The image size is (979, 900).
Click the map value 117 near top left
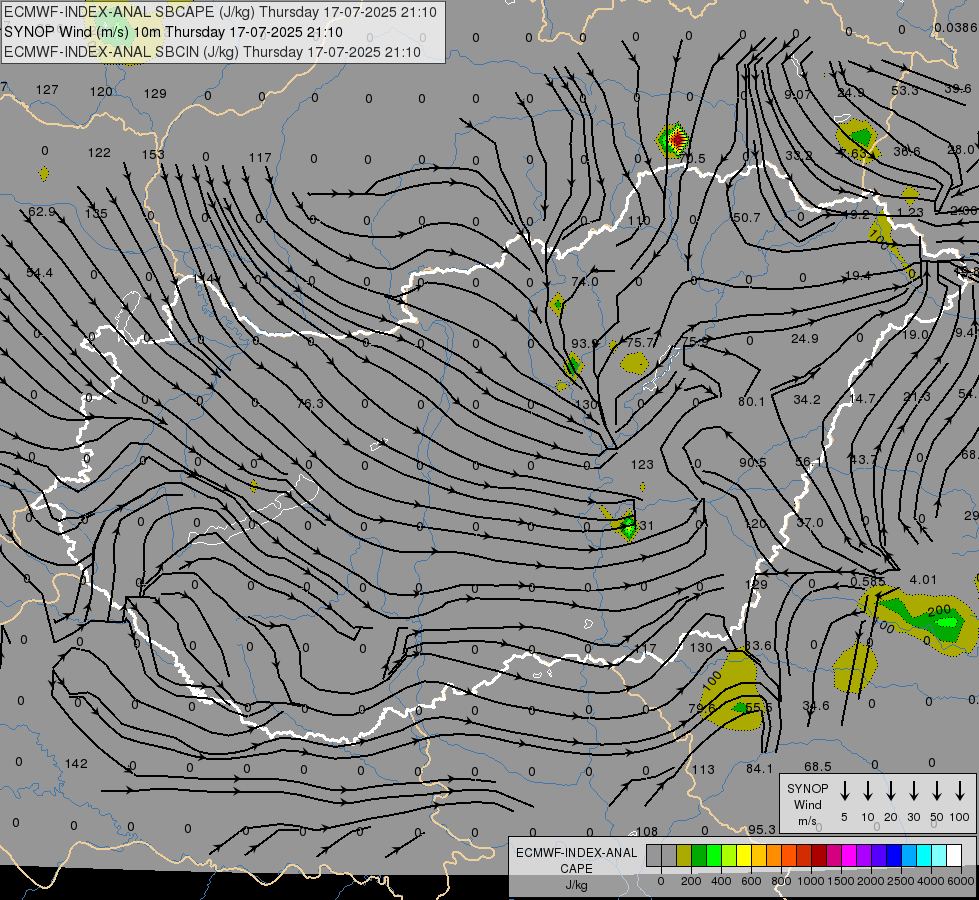click(260, 157)
